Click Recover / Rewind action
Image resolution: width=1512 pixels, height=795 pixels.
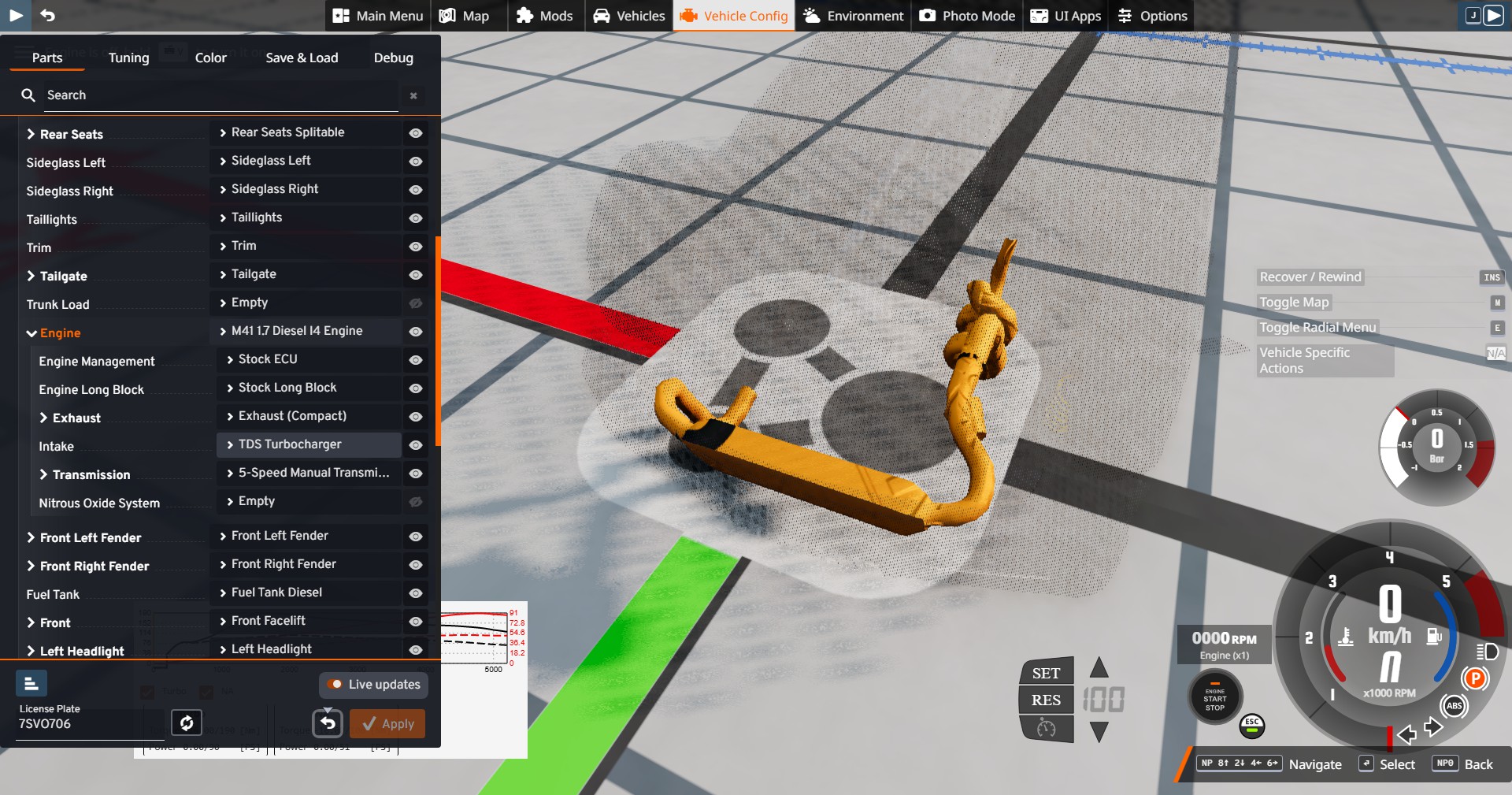(1310, 277)
